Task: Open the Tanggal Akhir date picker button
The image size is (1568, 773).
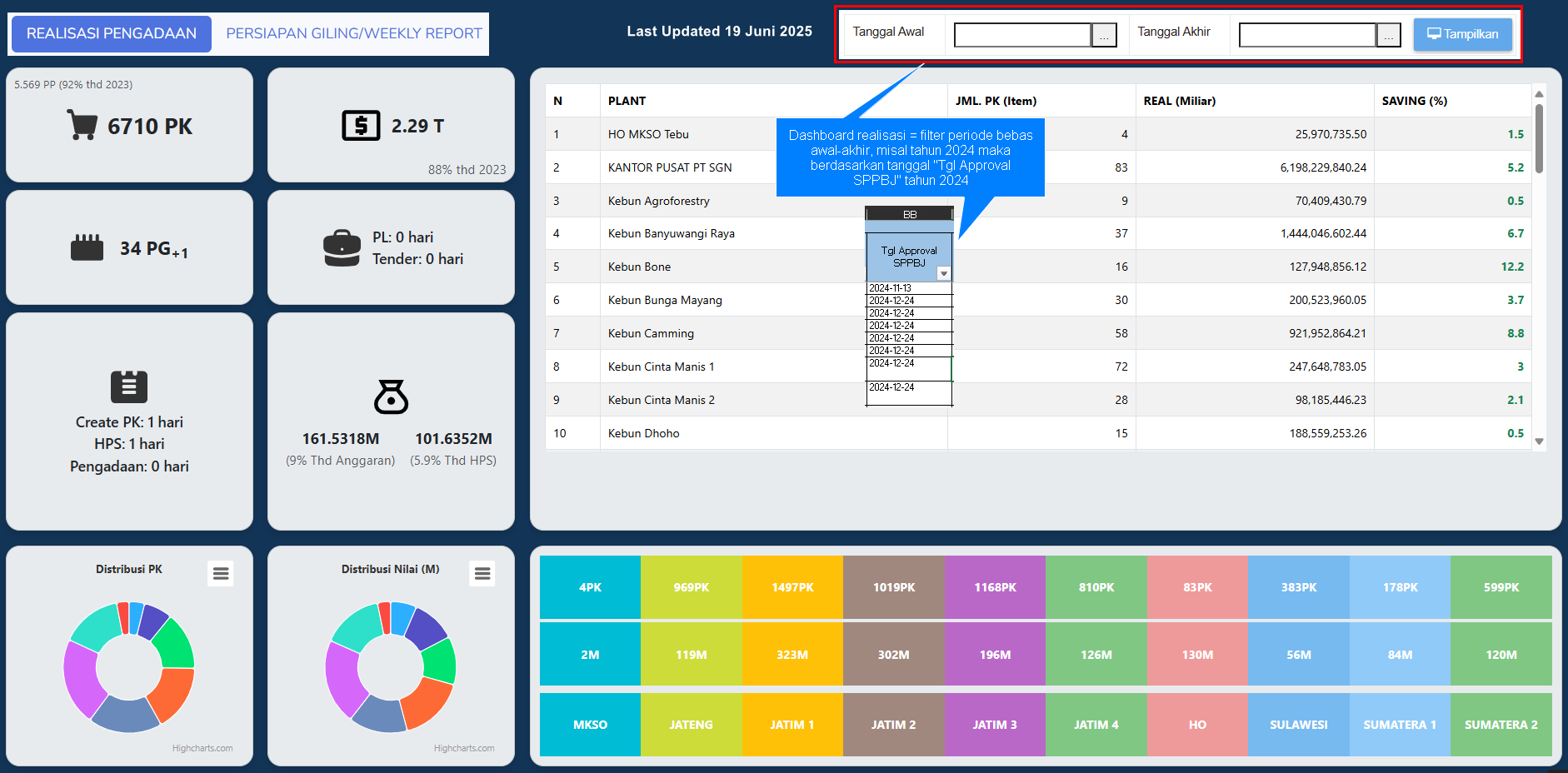Action: tap(1389, 35)
